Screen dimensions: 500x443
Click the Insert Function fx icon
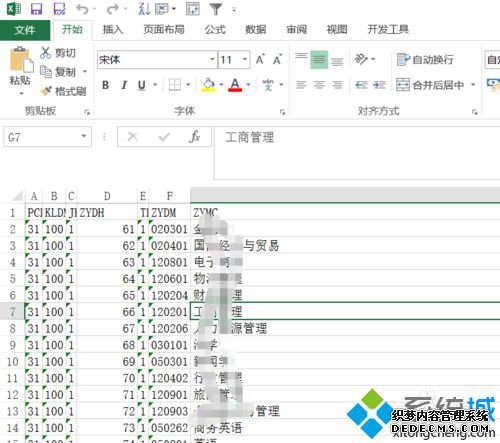(x=194, y=137)
